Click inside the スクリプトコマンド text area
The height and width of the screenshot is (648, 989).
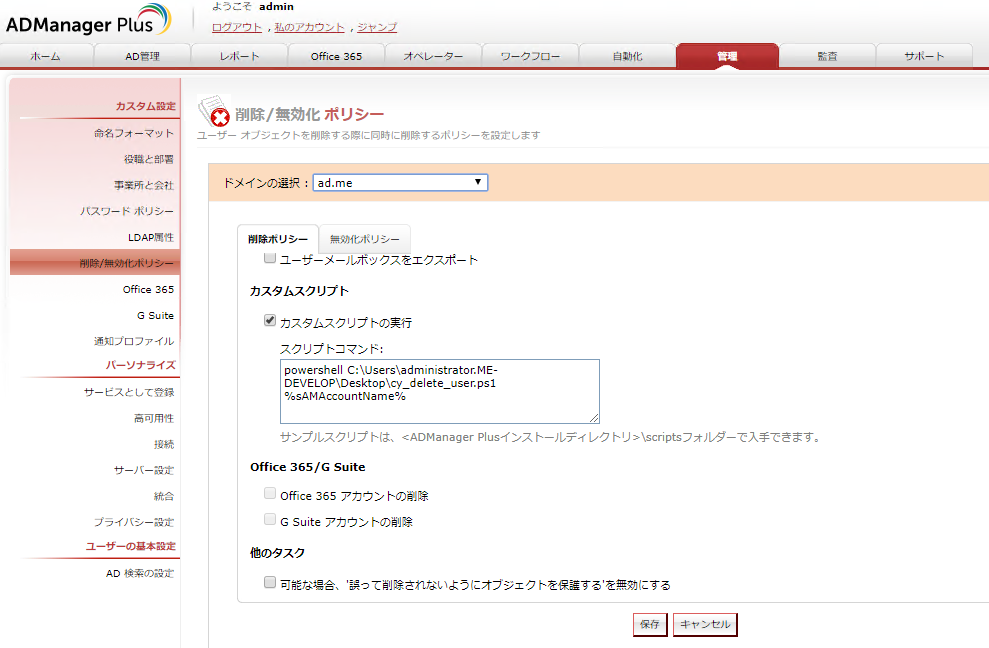pyautogui.click(x=440, y=391)
